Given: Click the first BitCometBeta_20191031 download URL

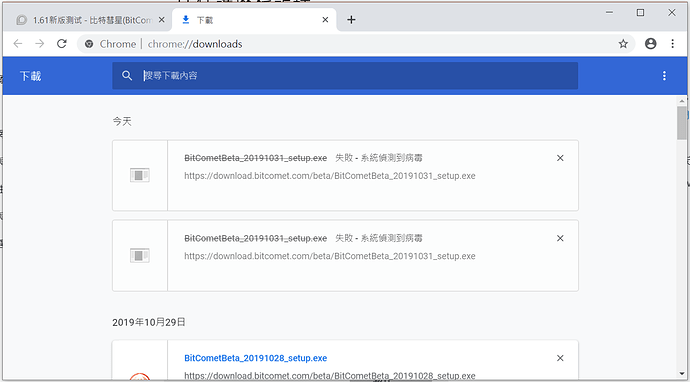Looking at the screenshot, I should [330, 176].
